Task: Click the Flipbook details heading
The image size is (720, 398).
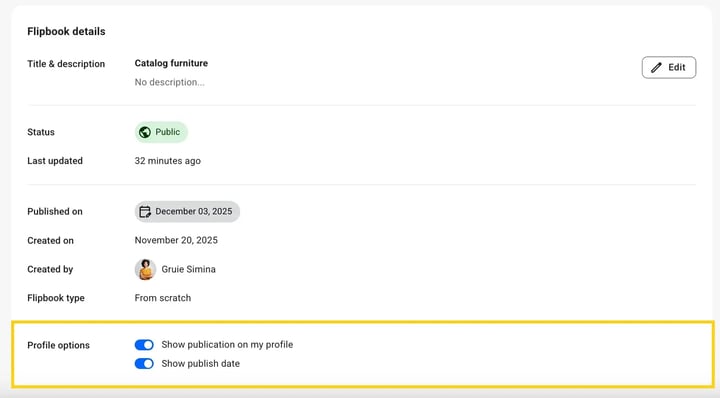Action: tap(66, 31)
